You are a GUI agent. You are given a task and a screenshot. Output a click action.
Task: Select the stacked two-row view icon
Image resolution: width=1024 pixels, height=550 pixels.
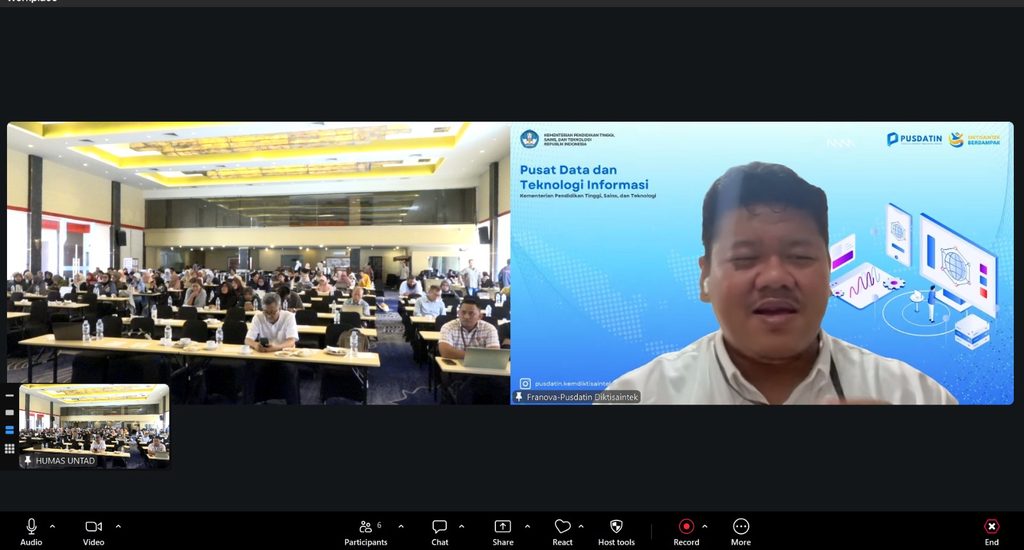pyautogui.click(x=9, y=430)
